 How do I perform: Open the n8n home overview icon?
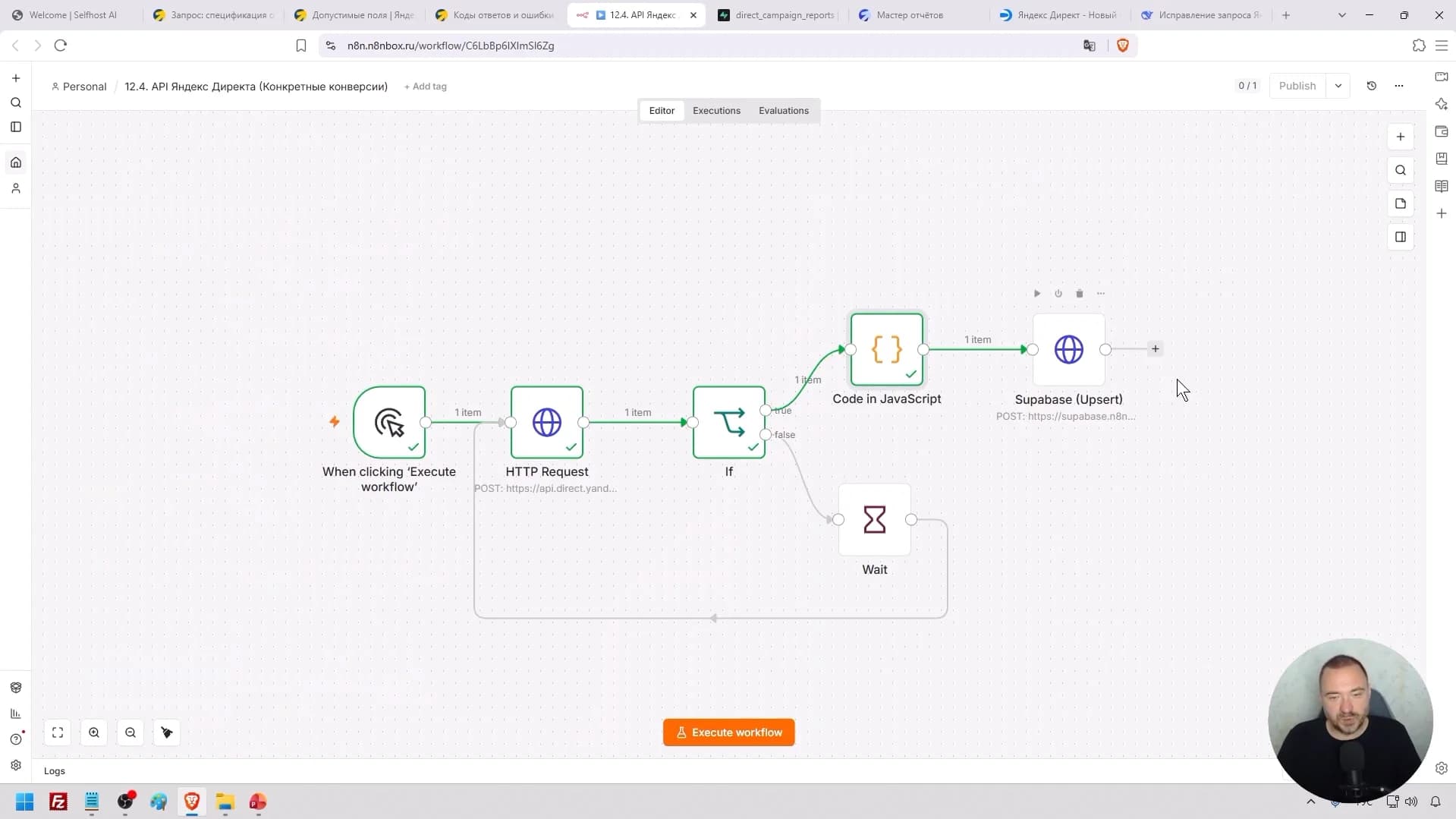[x=16, y=162]
